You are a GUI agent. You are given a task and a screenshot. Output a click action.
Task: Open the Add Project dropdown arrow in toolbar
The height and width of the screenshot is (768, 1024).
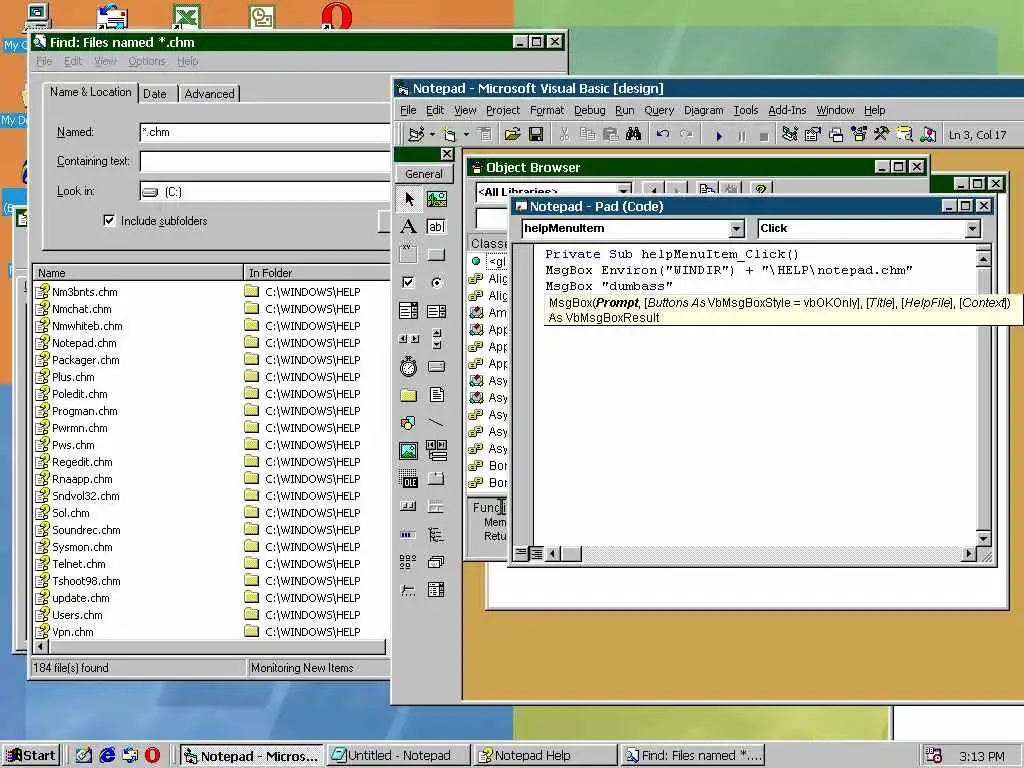(x=432, y=135)
